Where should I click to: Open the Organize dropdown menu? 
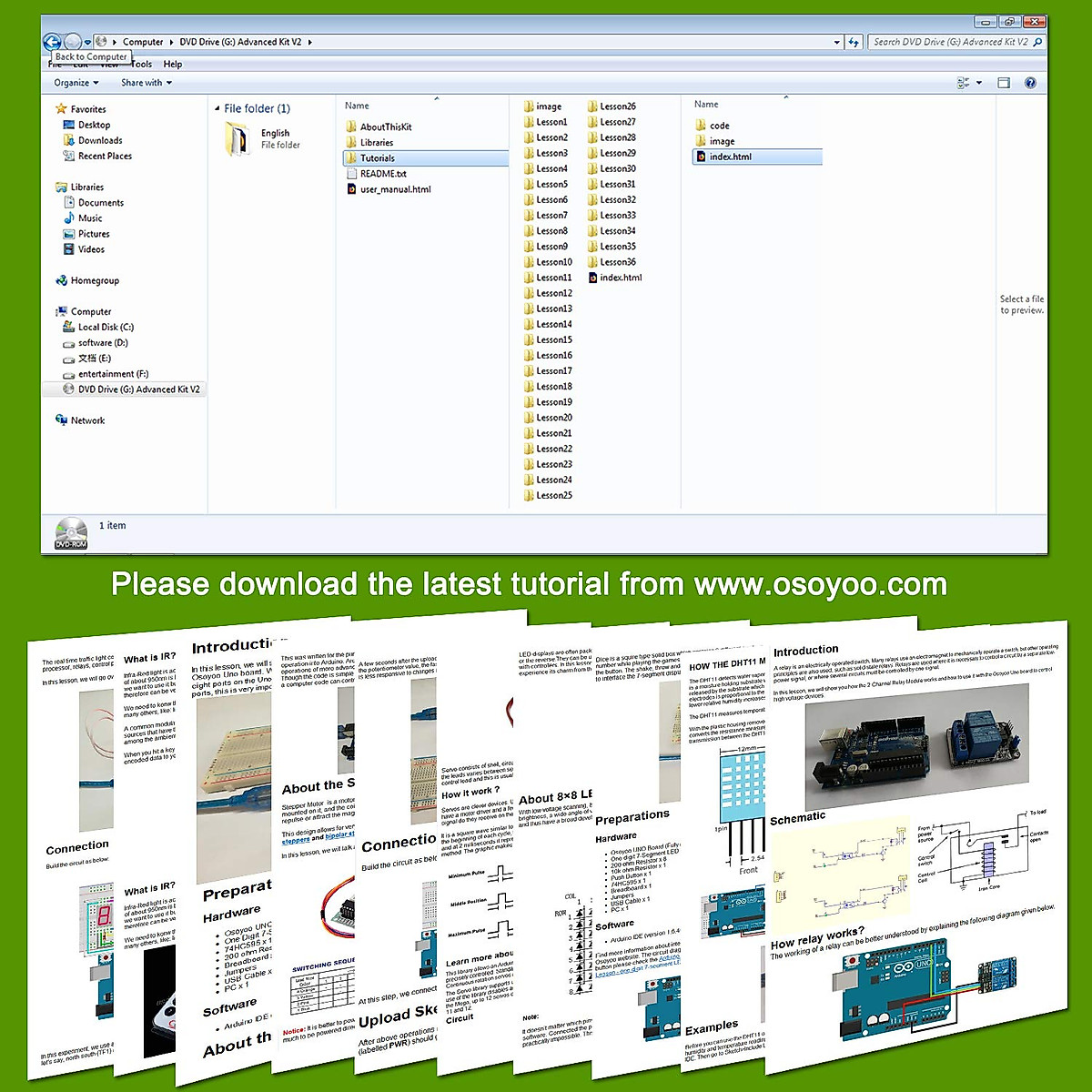(75, 83)
